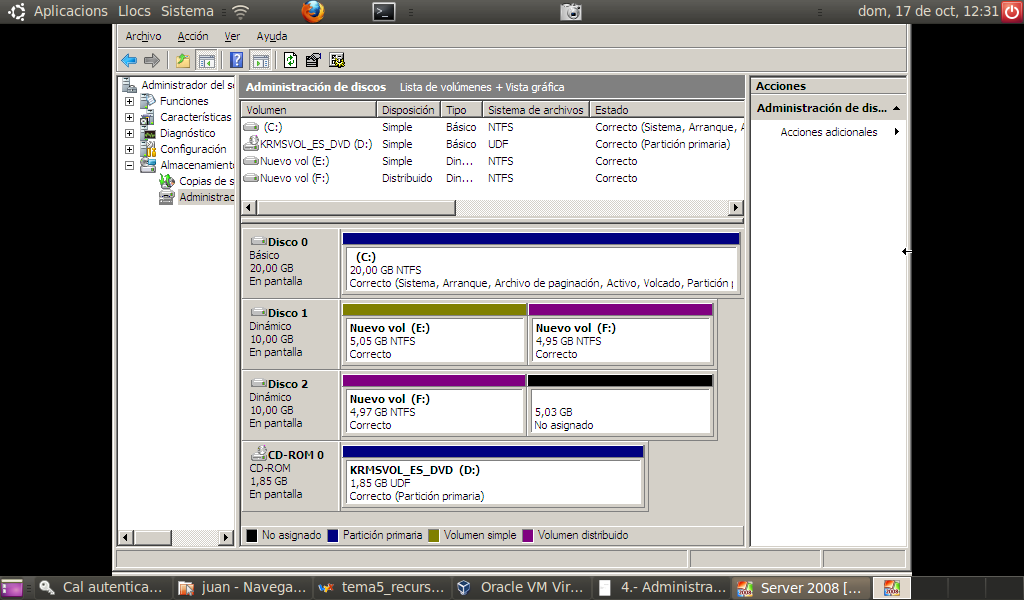The width and height of the screenshot is (1024, 600).
Task: Click the volume list horizontal scrollbar thumb
Action: [x=356, y=208]
